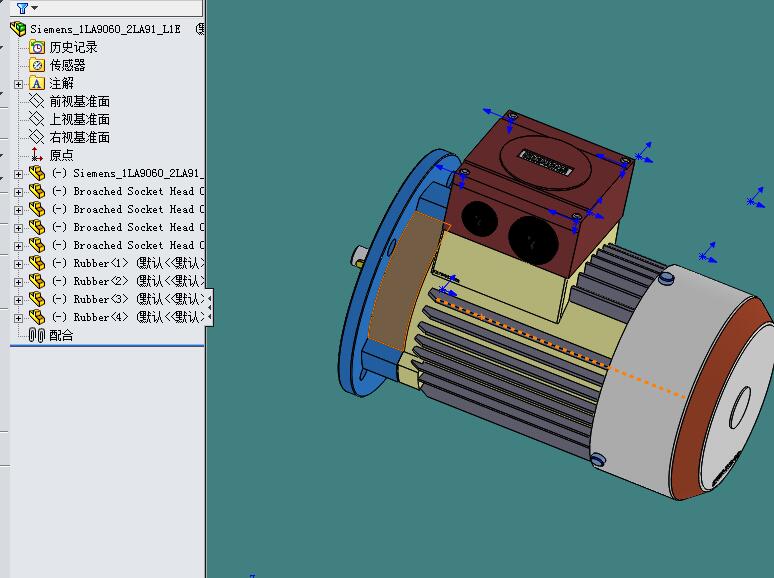Image resolution: width=774 pixels, height=578 pixels.
Task: Select the 传感器 sensors item
Action: (x=67, y=65)
